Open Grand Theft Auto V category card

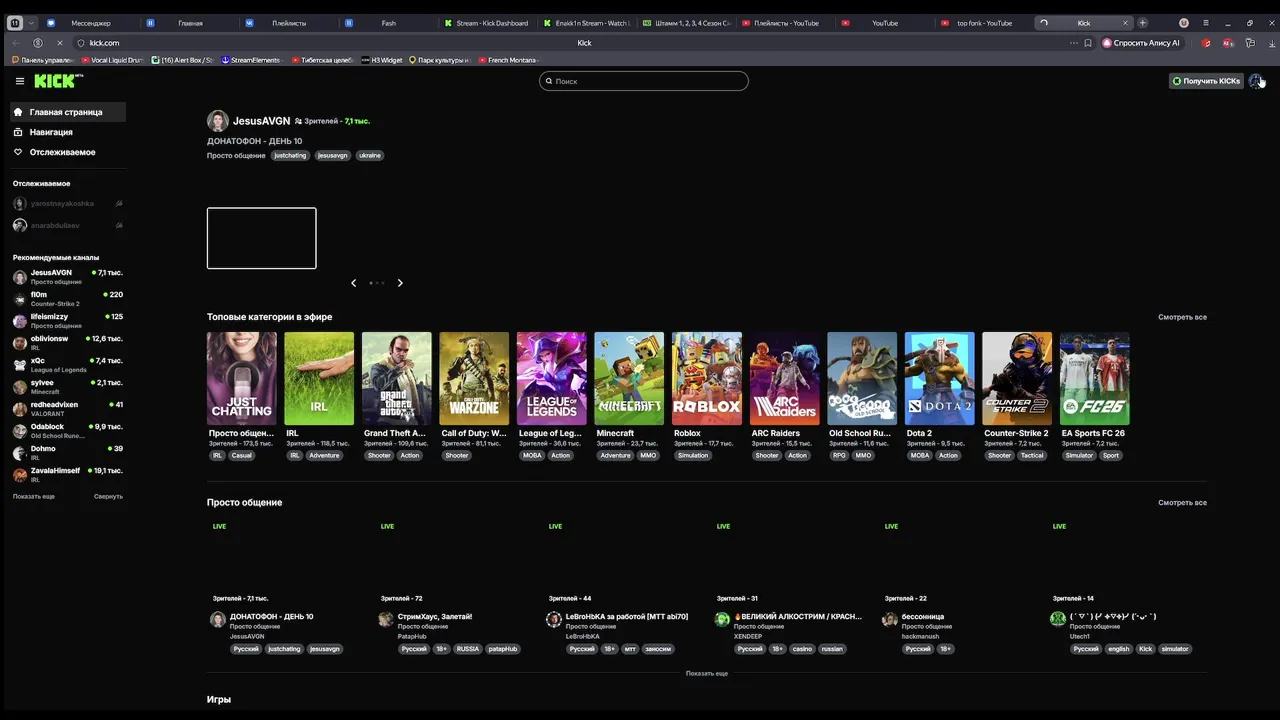click(x=397, y=378)
